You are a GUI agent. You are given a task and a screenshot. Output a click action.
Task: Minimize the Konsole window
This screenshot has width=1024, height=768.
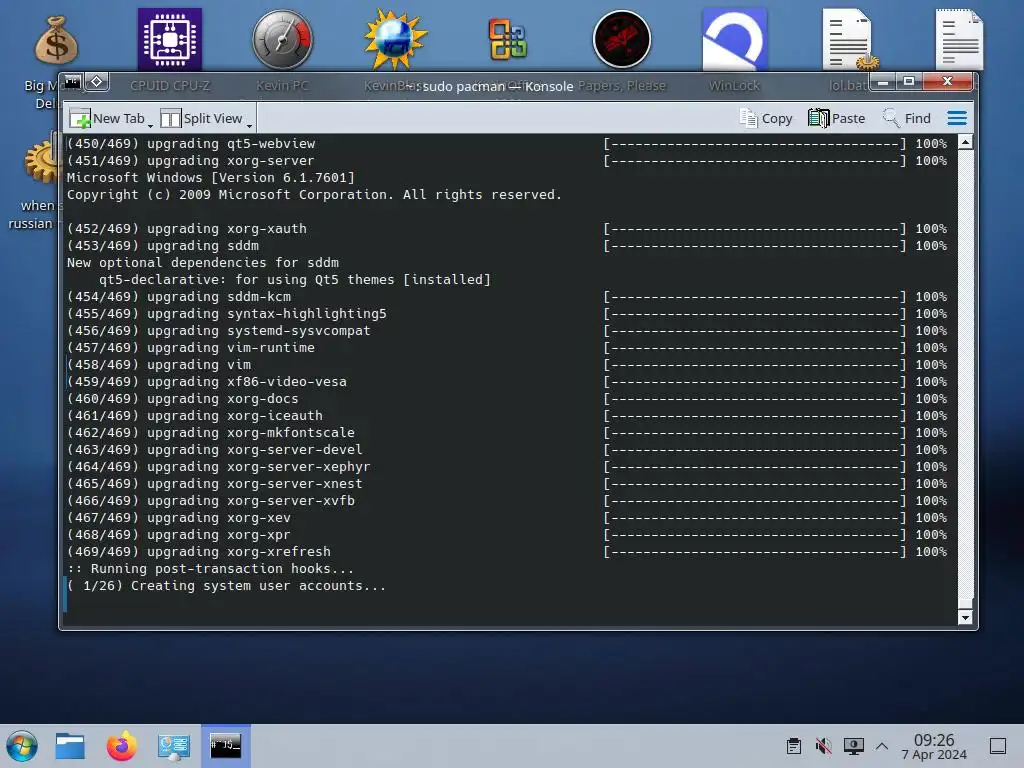[x=884, y=82]
